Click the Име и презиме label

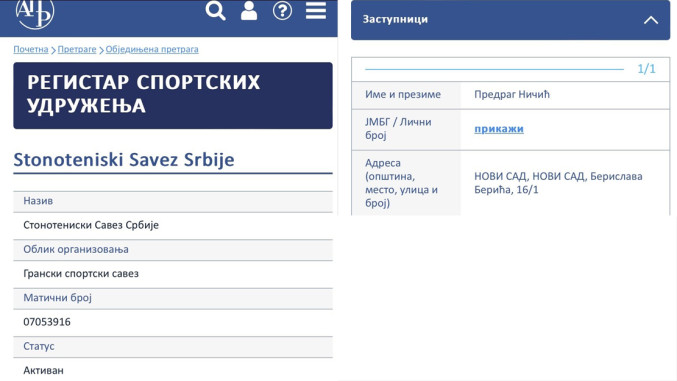403,94
